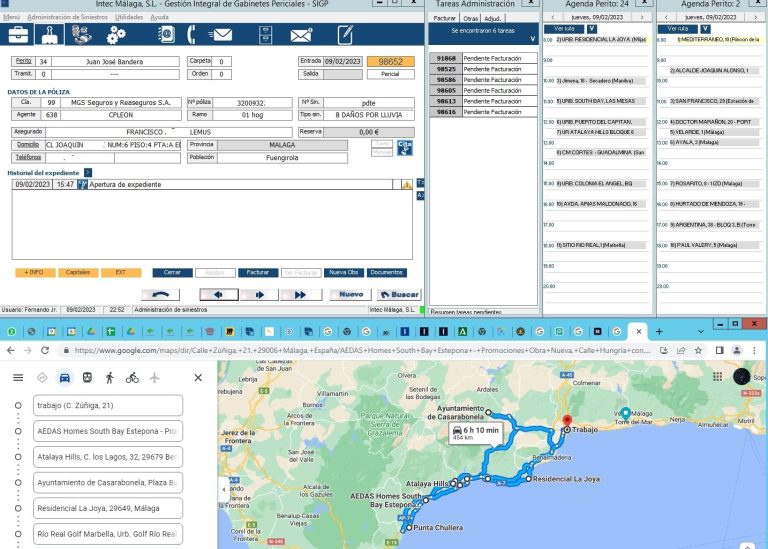Open the Documentos button
This screenshot has width=768, height=549.
[x=386, y=272]
